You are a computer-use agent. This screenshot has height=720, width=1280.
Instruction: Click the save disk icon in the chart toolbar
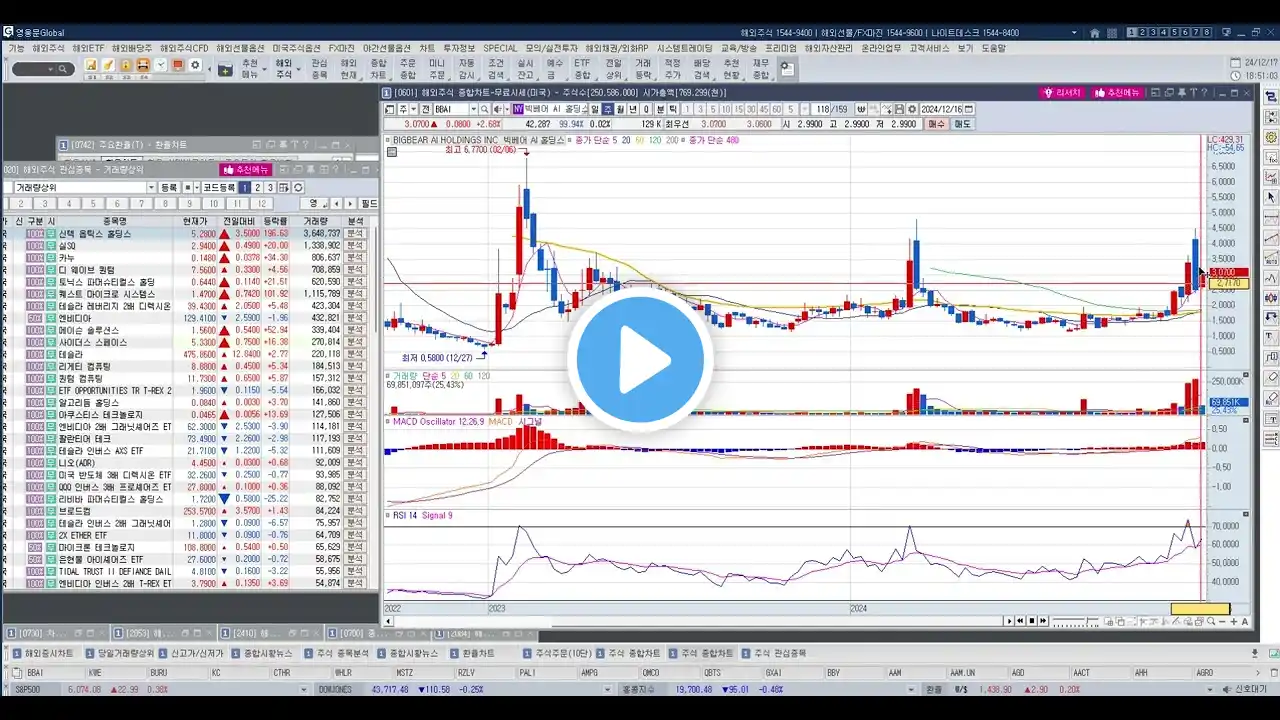898,109
